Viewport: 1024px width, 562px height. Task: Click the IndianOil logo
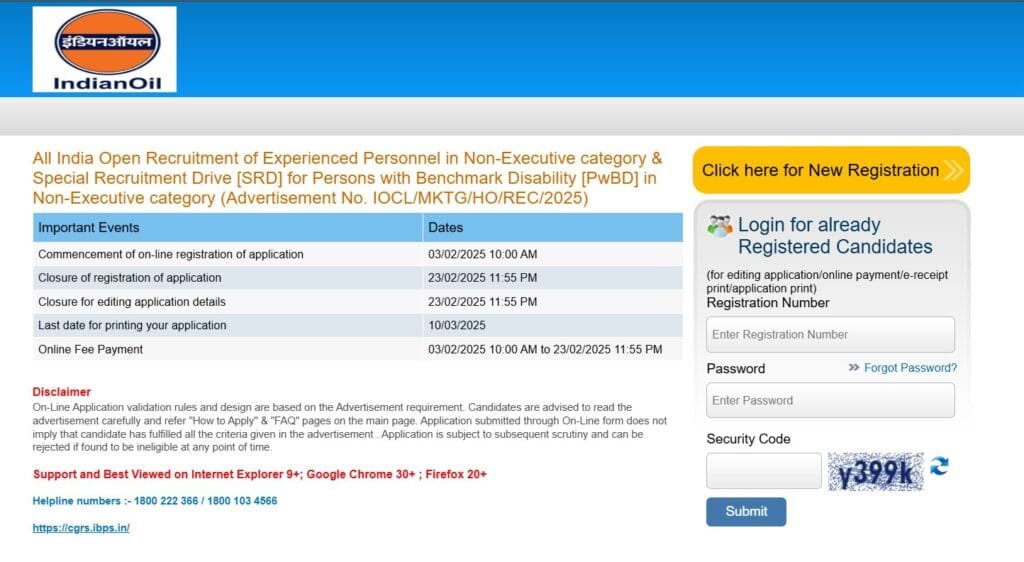click(x=104, y=50)
